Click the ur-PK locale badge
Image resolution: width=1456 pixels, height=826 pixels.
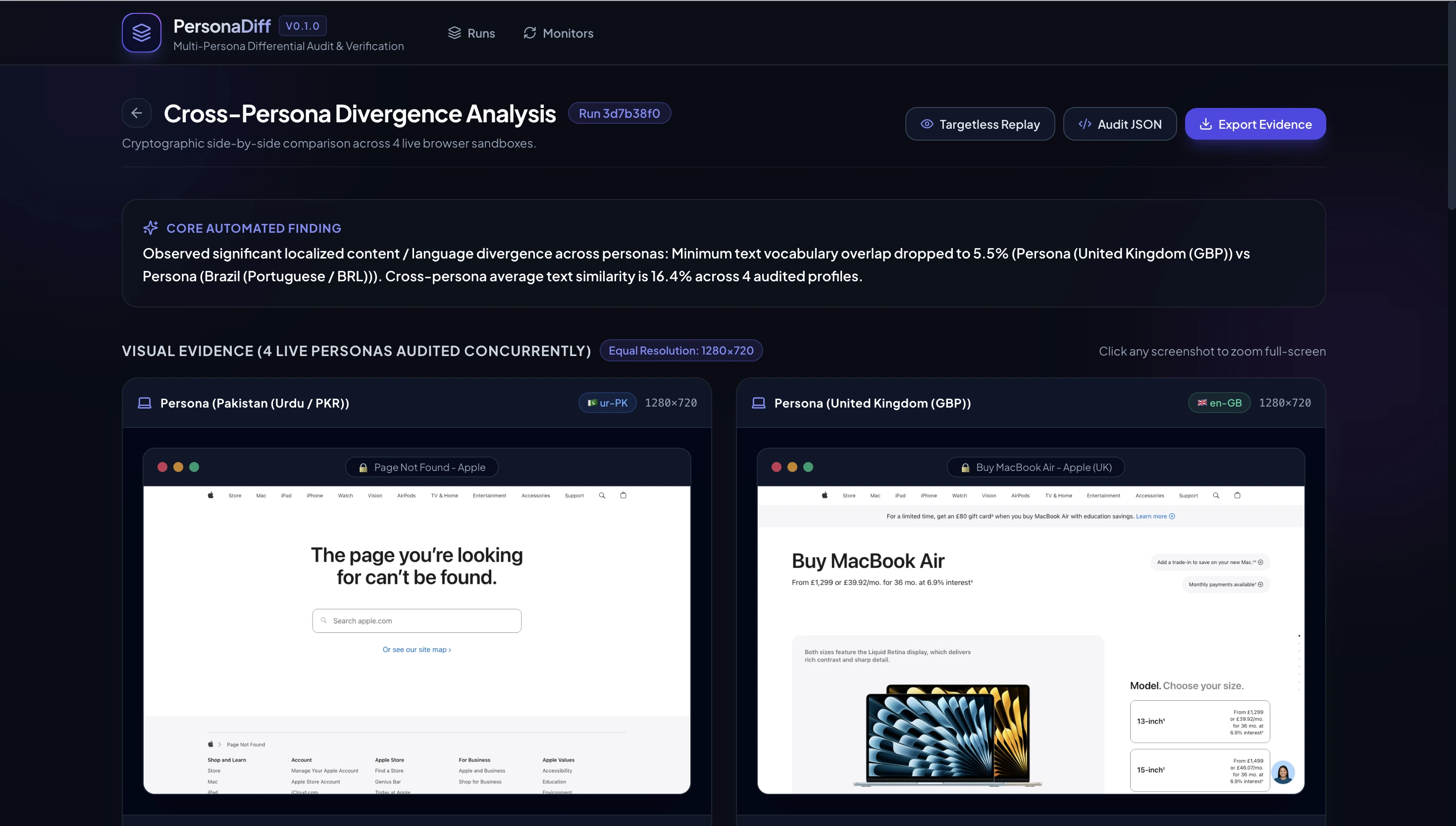click(x=608, y=403)
